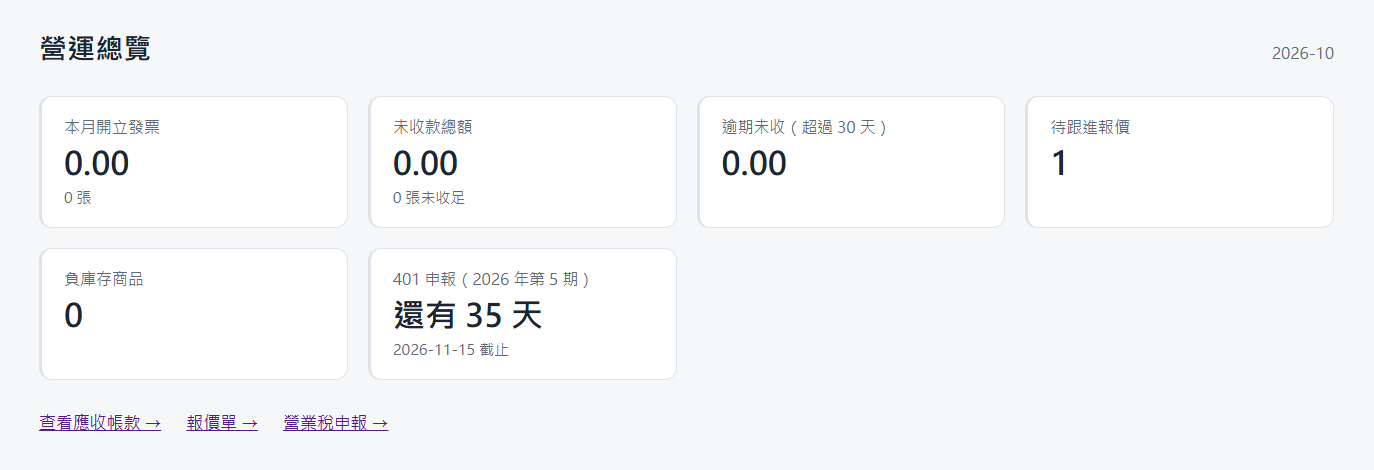Select the 逾期未收 (超過 30 天) label
Viewport: 1374px width, 470px height.
pyautogui.click(x=805, y=127)
